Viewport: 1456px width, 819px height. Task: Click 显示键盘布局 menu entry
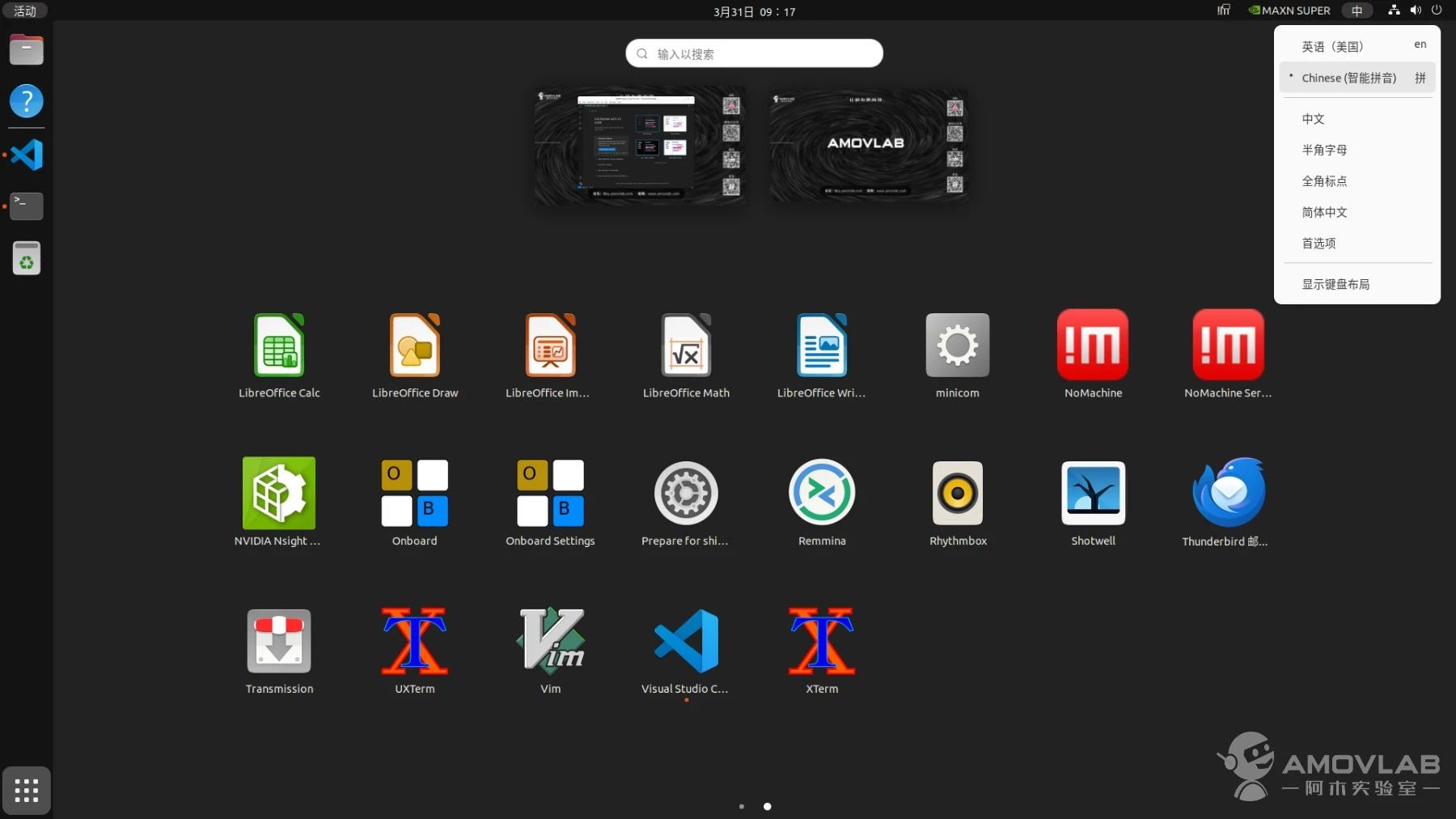(x=1357, y=284)
